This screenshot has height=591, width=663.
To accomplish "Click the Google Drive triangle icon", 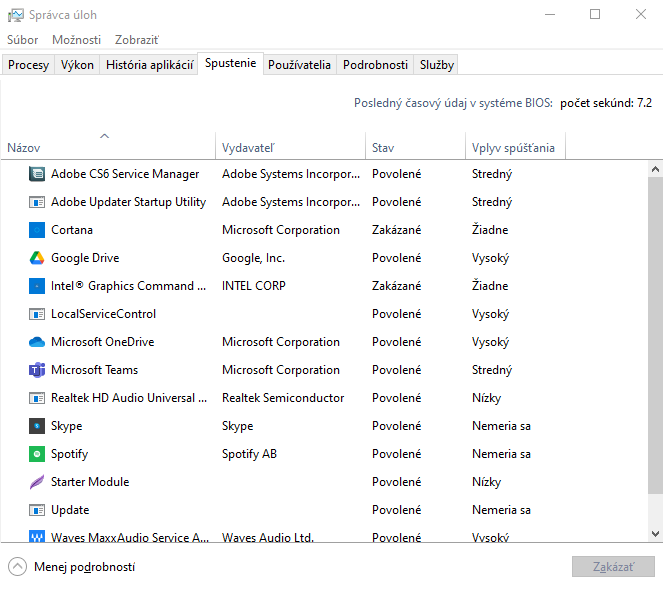I will point(37,258).
